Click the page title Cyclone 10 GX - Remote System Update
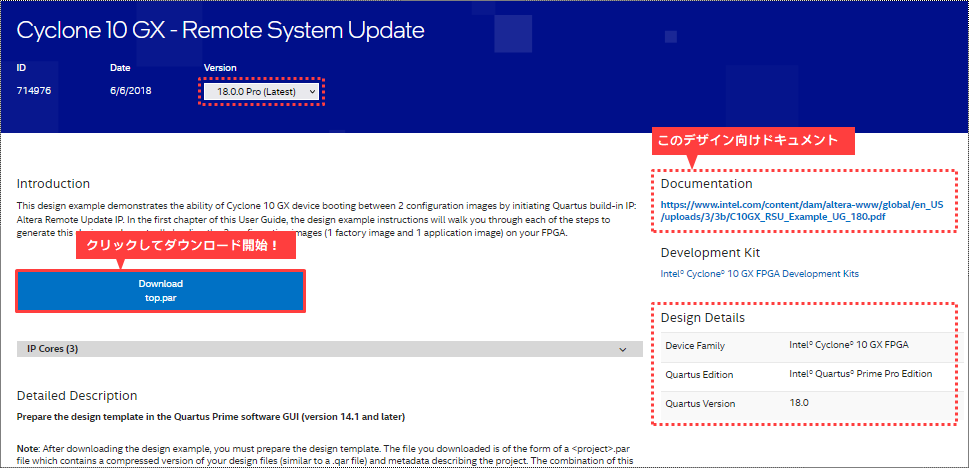Screen dimensions: 969x468 (221, 30)
